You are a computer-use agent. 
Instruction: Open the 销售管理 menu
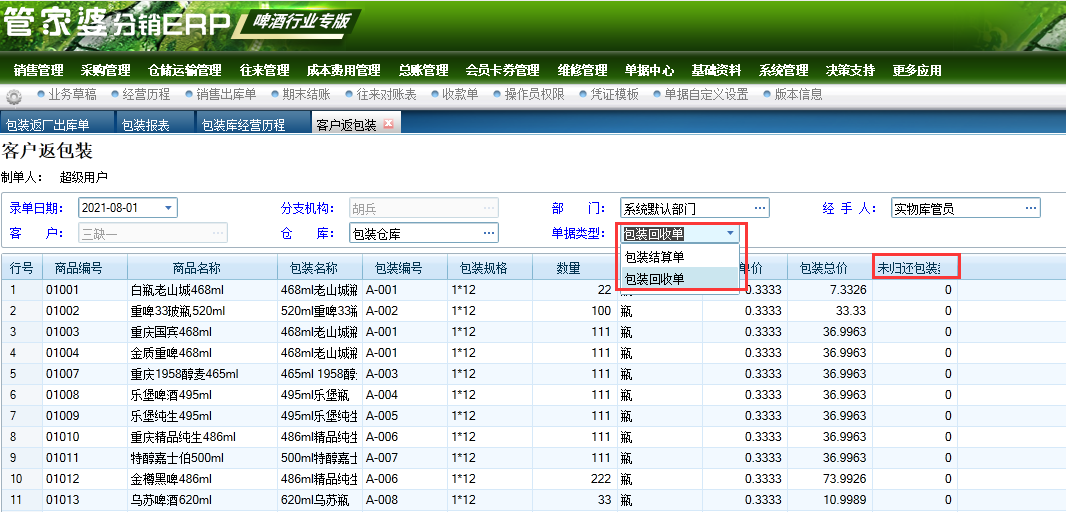(38, 71)
